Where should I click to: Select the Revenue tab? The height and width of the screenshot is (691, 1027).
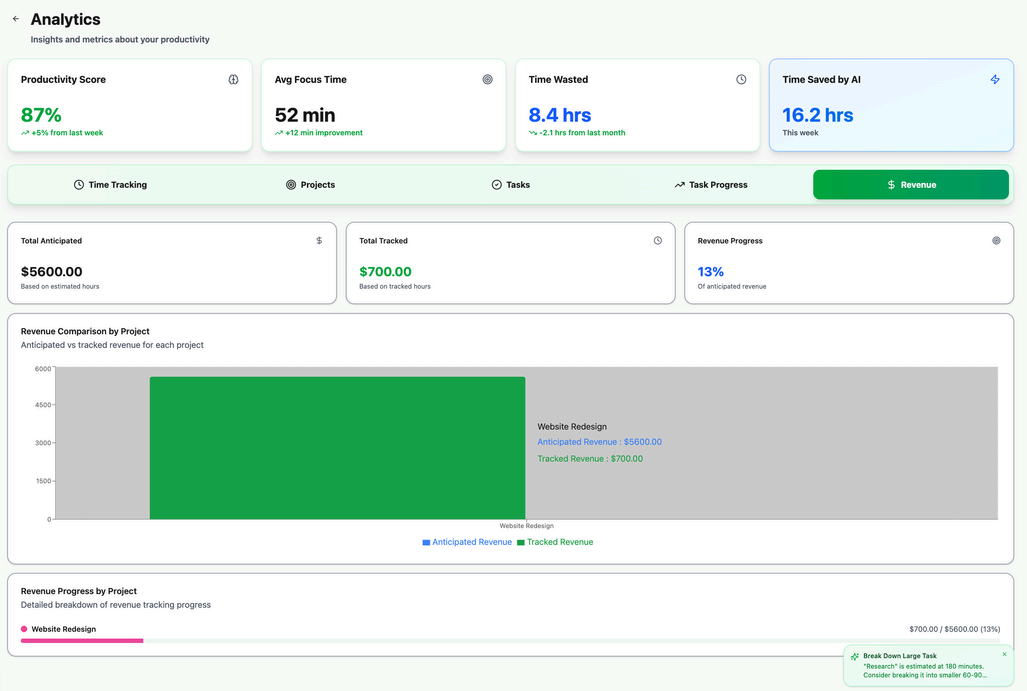coord(911,185)
